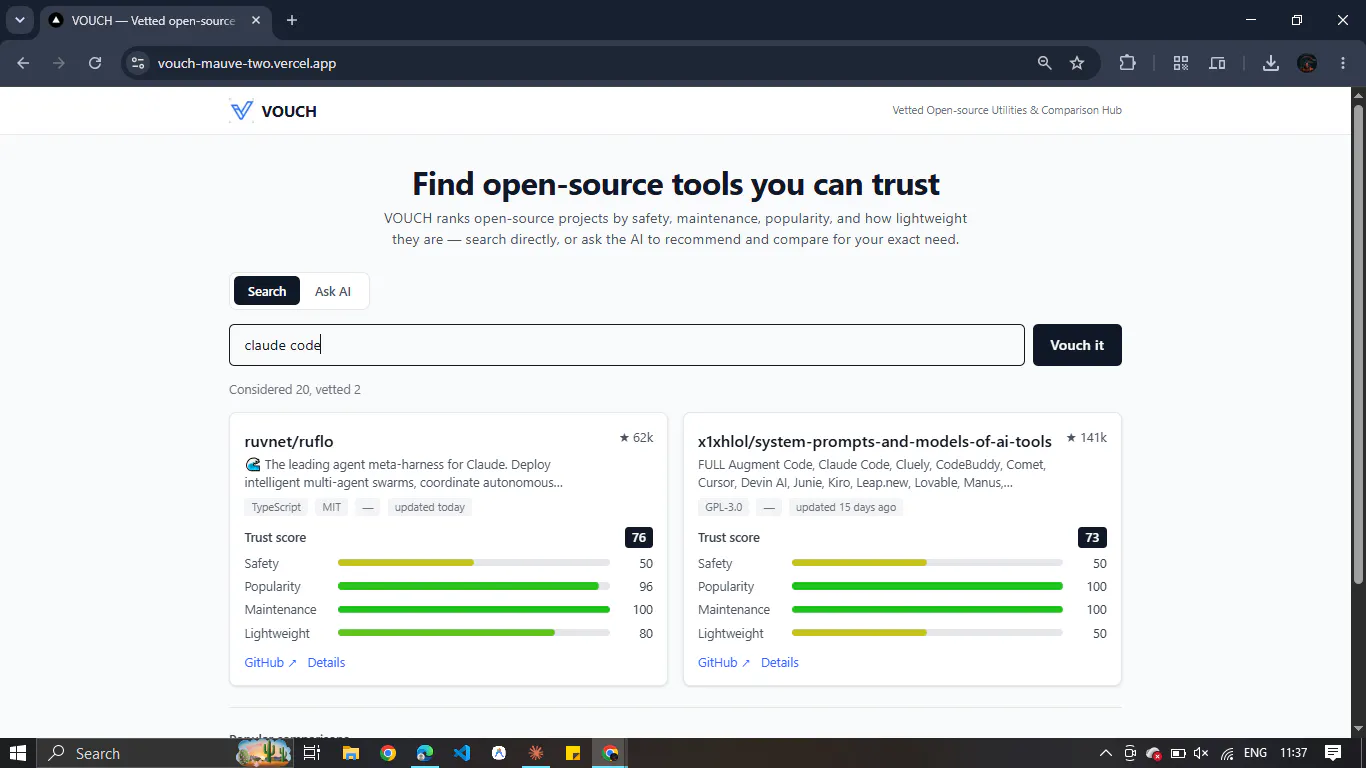The image size is (1366, 768).
Task: Open the GitHub link for ruvnet/ruflo
Action: click(271, 662)
